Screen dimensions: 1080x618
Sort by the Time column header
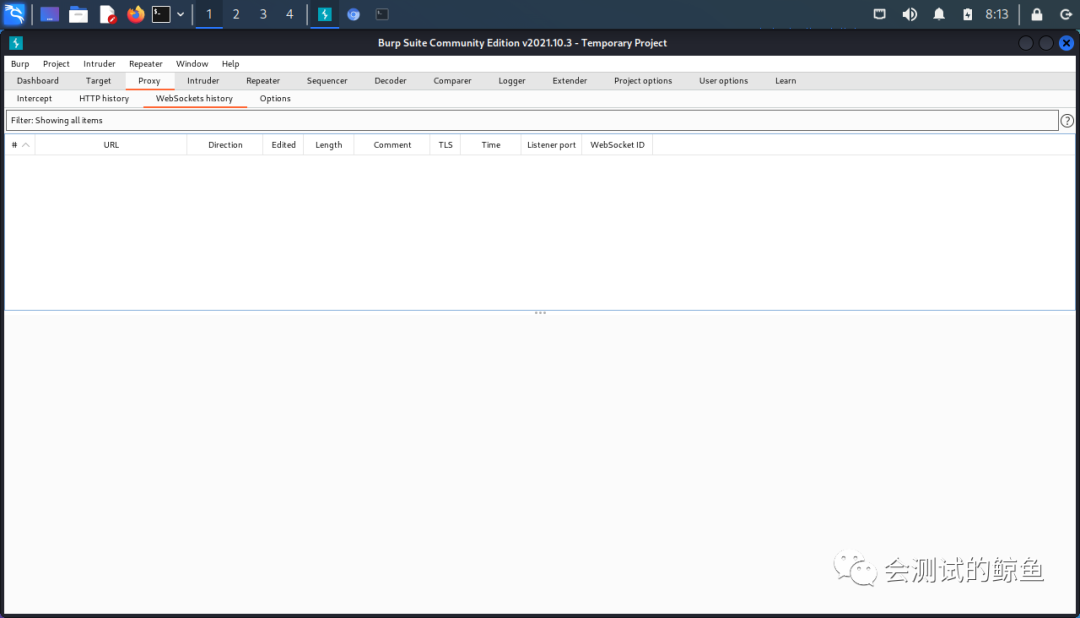click(x=491, y=145)
